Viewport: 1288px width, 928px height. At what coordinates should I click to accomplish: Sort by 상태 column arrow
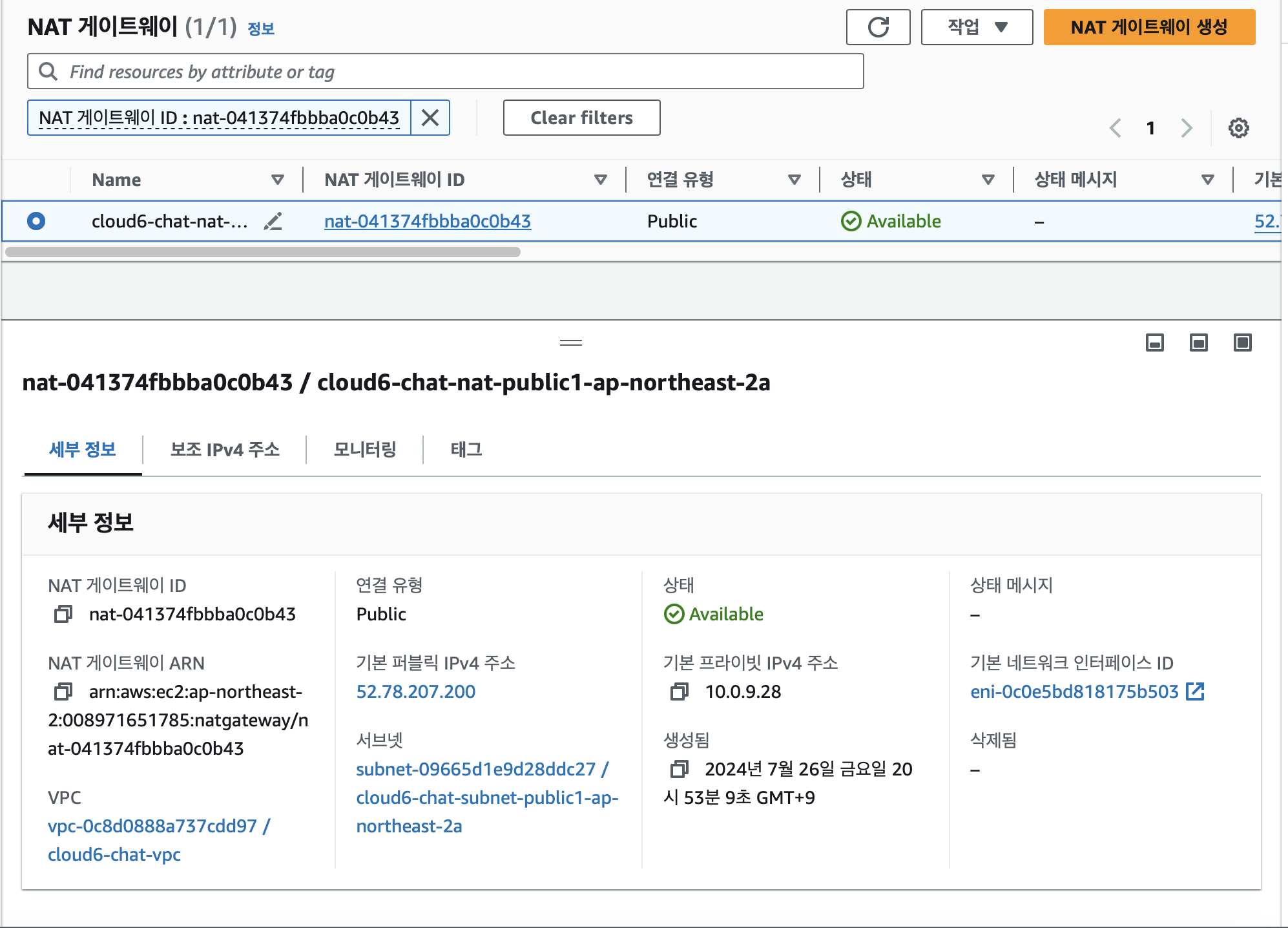[x=988, y=180]
